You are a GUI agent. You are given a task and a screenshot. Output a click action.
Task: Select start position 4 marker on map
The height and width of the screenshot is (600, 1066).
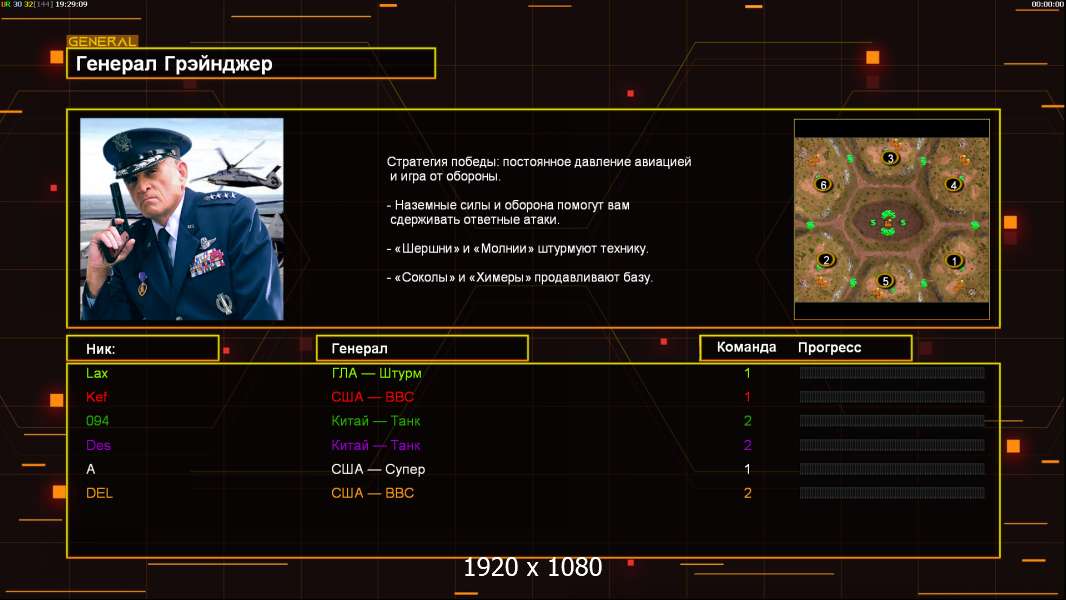coord(953,185)
